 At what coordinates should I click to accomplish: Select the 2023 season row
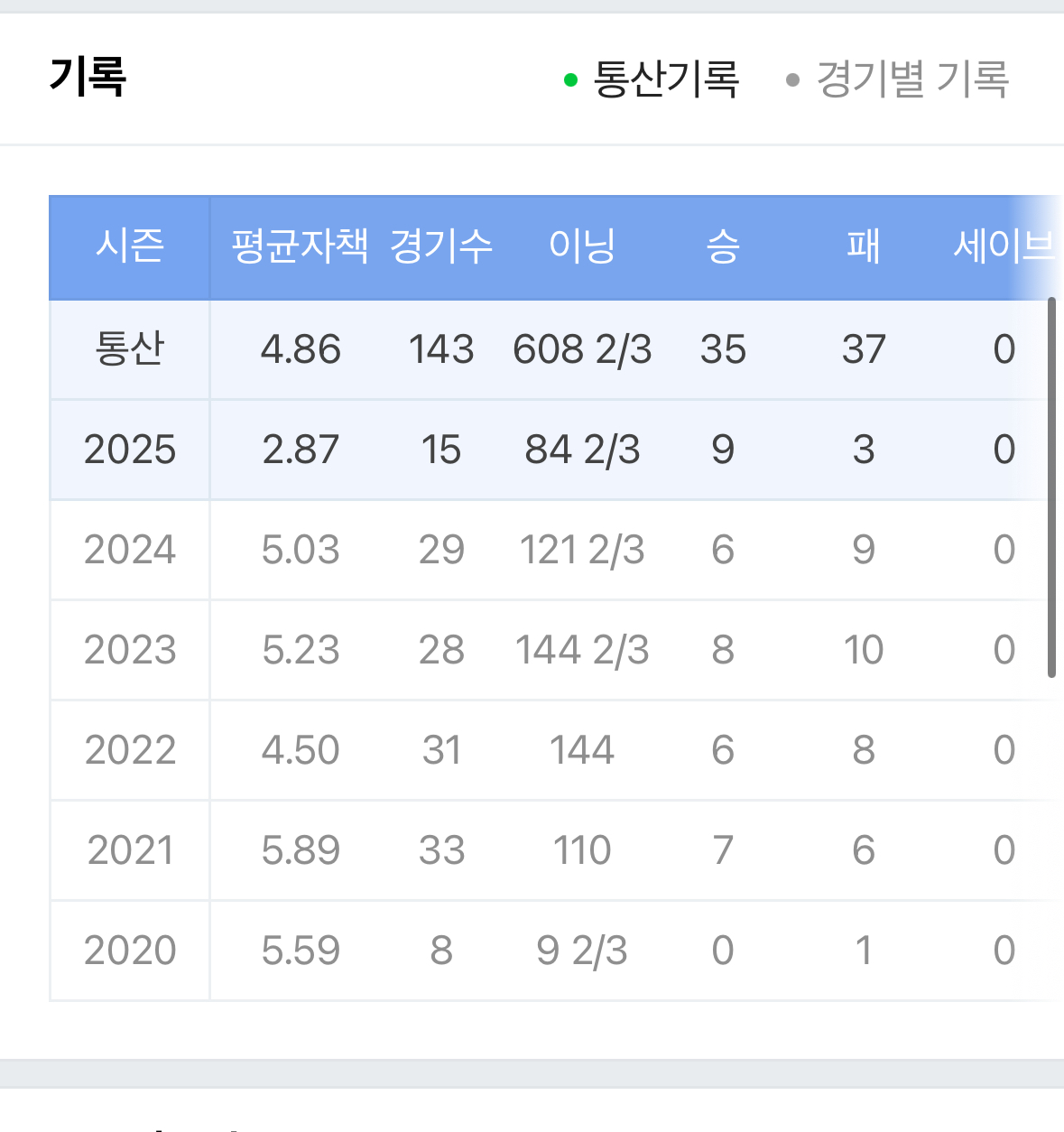[x=130, y=650]
